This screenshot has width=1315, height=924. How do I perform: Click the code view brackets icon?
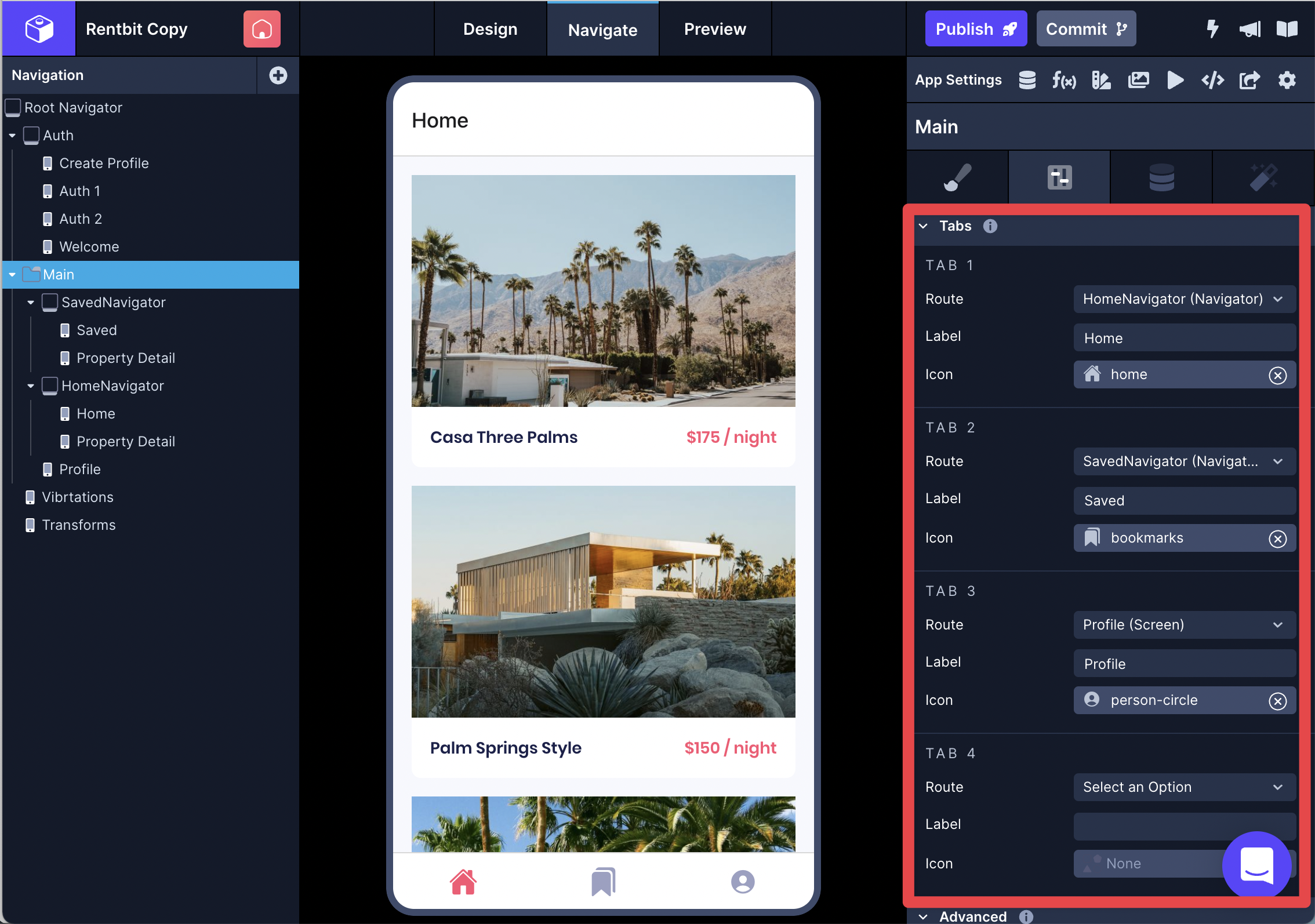coord(1212,80)
